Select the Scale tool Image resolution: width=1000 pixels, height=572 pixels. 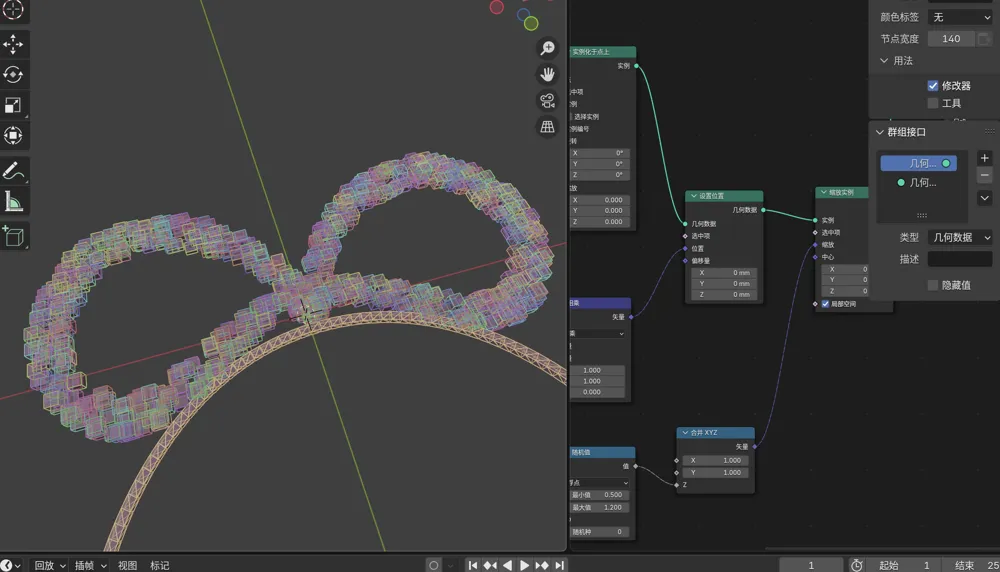[13, 105]
